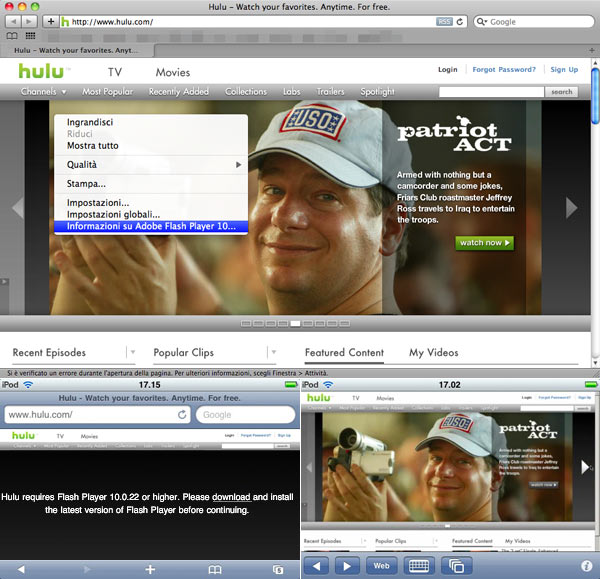This screenshot has height=579, width=600.
Task: Choose Impostazioni globali from context menu
Action: point(113,215)
